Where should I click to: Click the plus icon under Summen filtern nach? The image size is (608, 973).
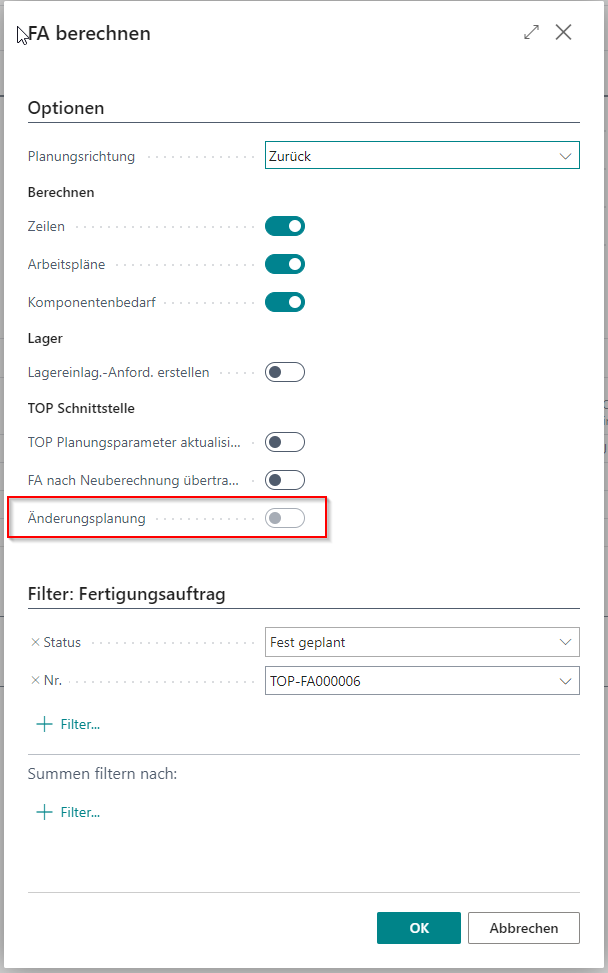tap(43, 812)
